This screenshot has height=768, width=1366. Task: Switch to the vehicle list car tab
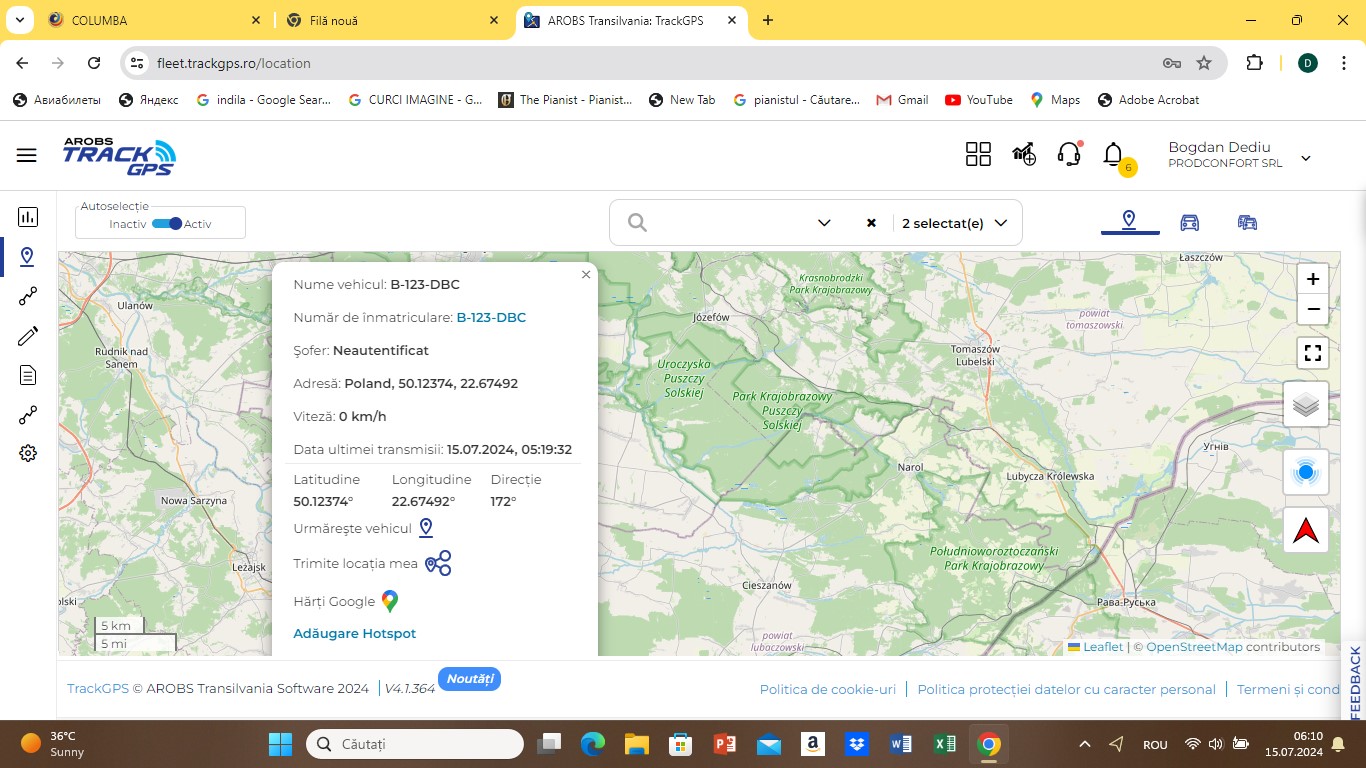click(x=1189, y=222)
